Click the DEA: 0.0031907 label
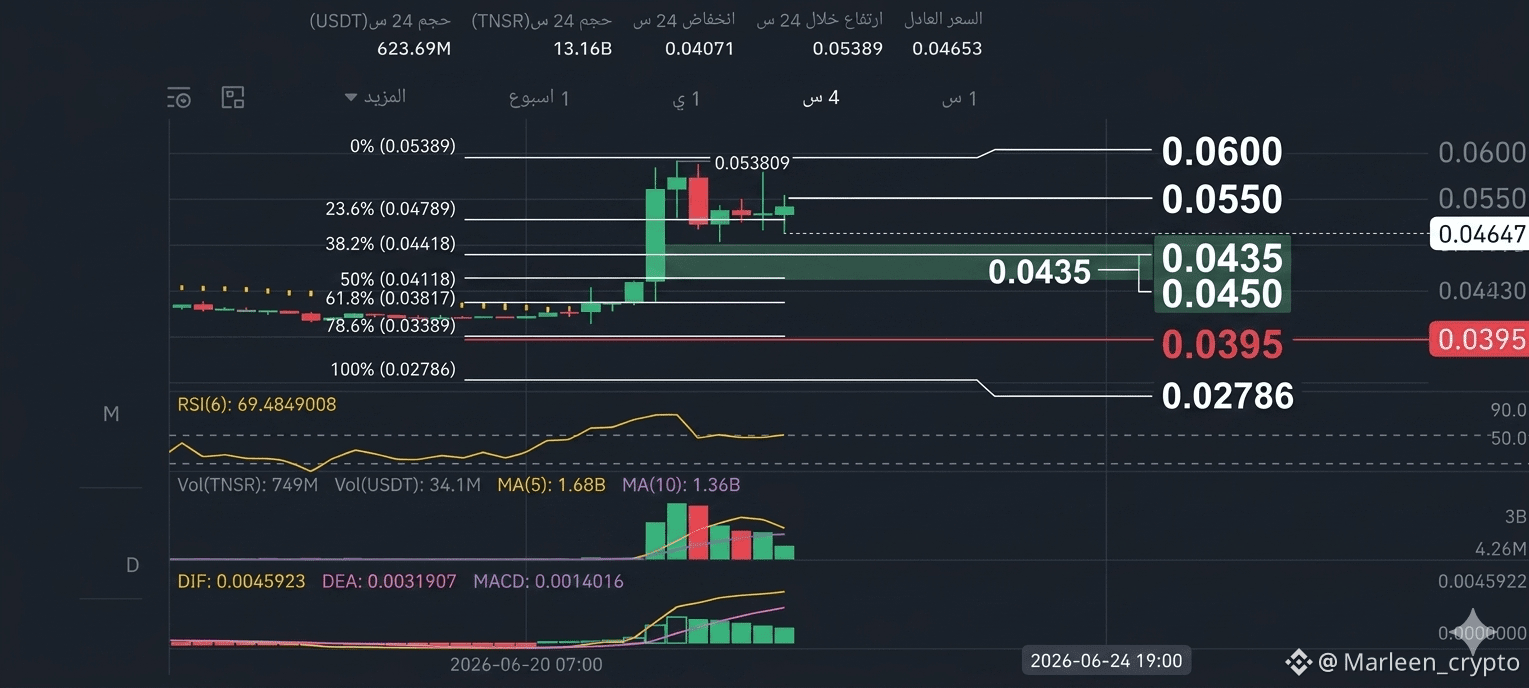 (389, 581)
